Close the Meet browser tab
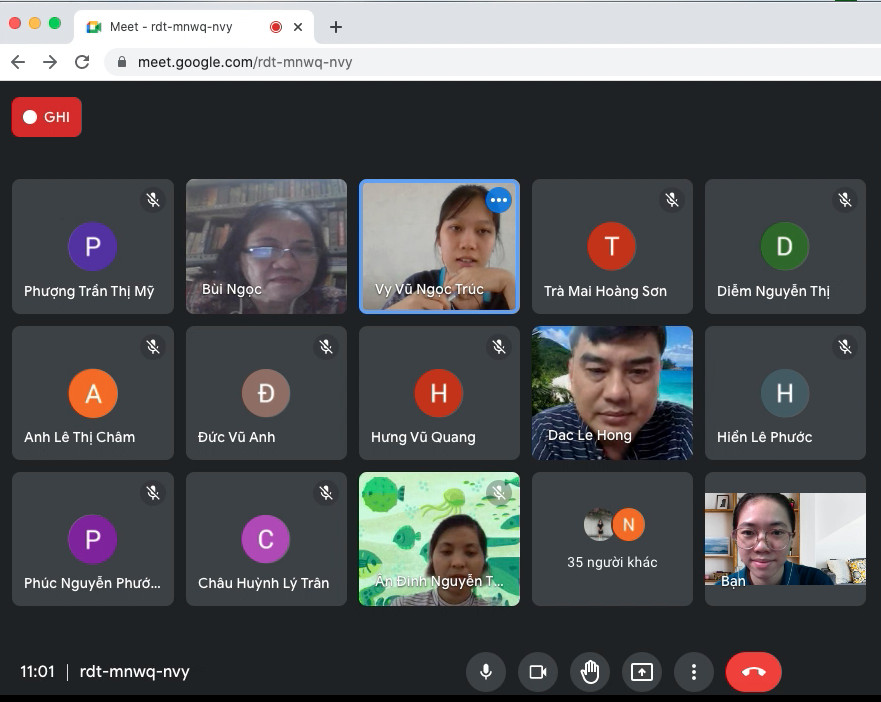Image resolution: width=881 pixels, height=702 pixels. pyautogui.click(x=298, y=27)
